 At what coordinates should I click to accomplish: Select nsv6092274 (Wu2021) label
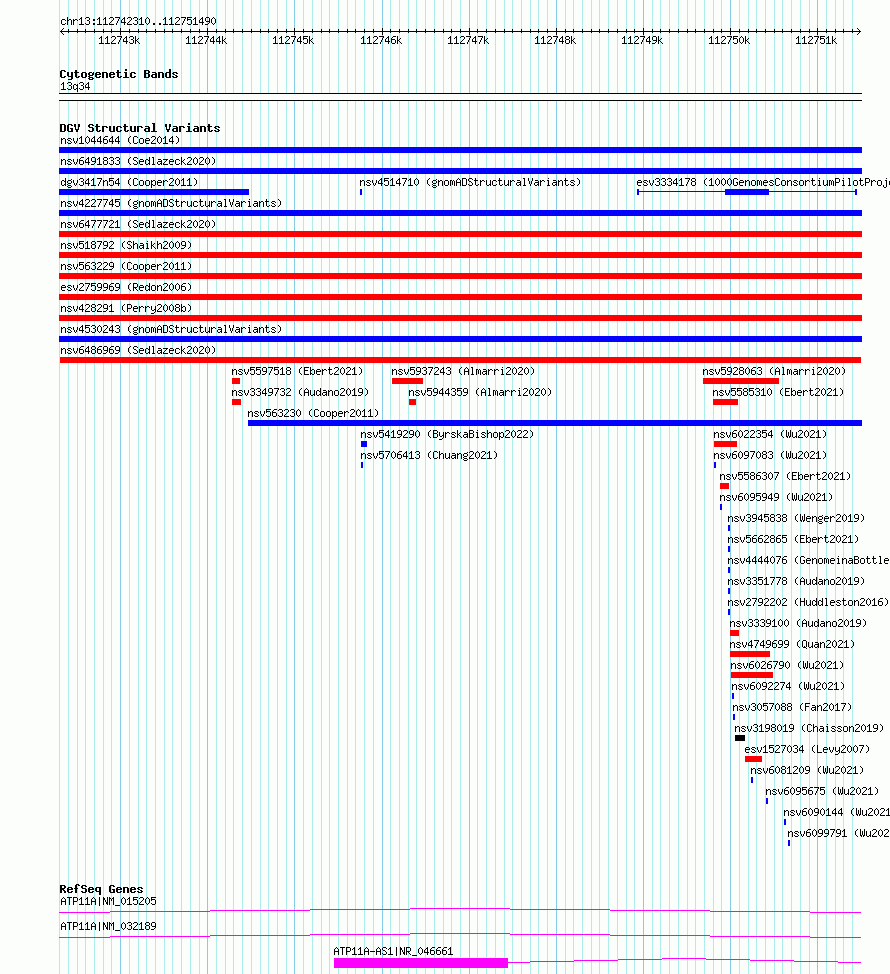tap(788, 686)
